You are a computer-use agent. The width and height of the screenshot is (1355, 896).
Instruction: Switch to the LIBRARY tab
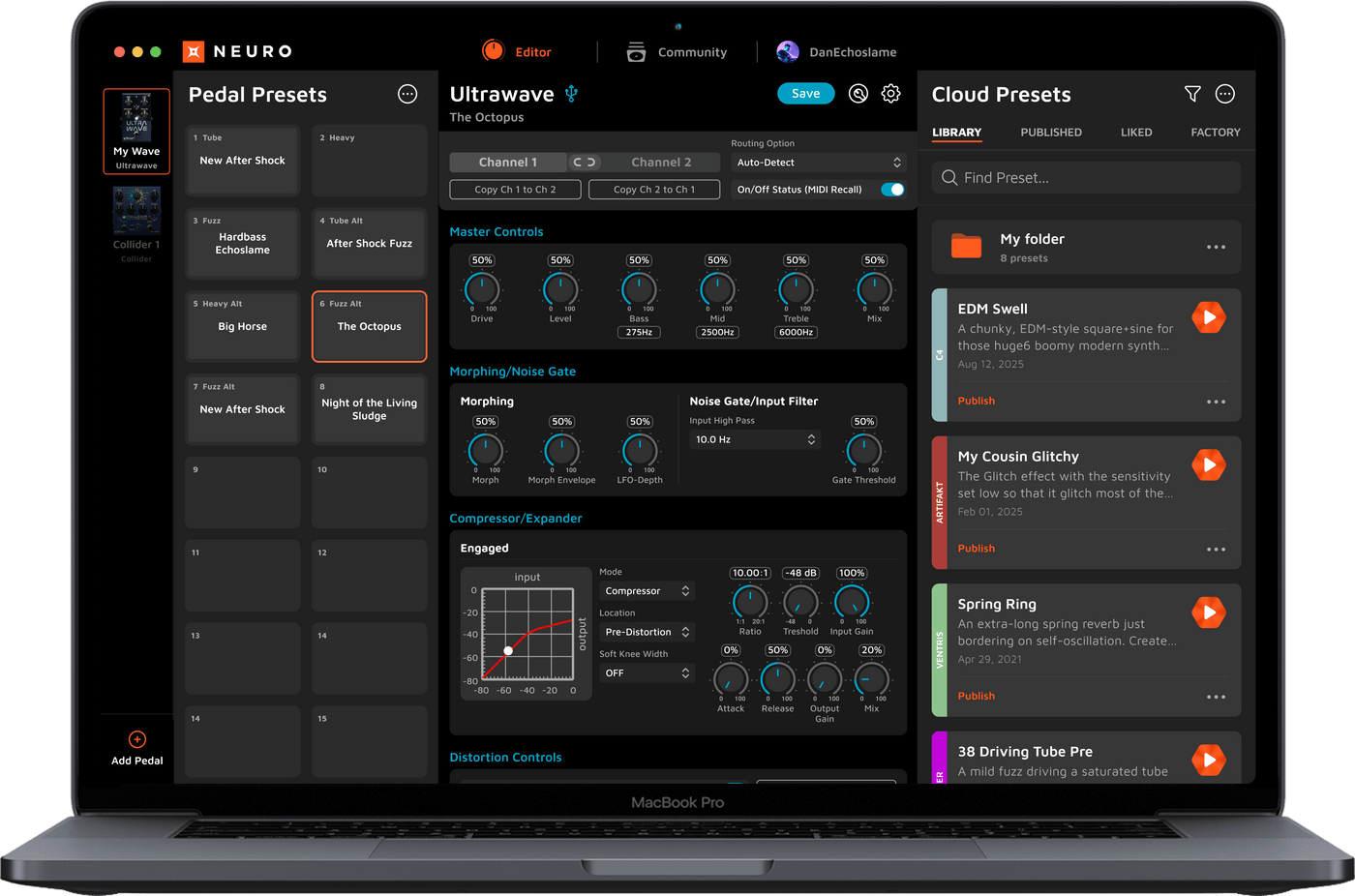tap(957, 133)
